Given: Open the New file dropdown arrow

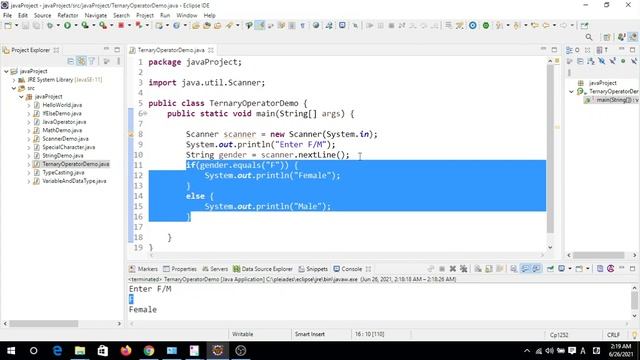Looking at the screenshot, I should click(16, 25).
